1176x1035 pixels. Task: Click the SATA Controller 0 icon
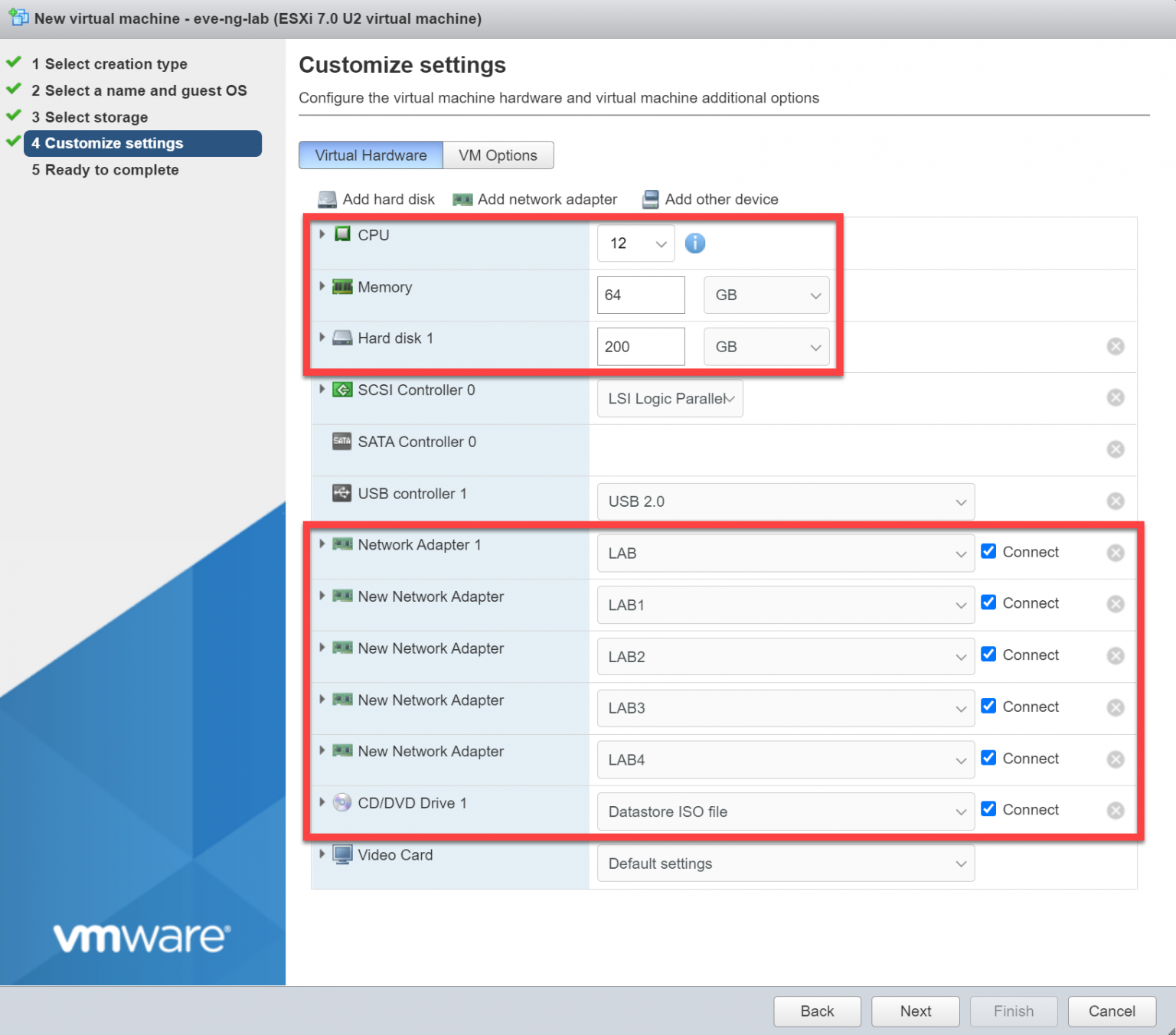tap(342, 441)
